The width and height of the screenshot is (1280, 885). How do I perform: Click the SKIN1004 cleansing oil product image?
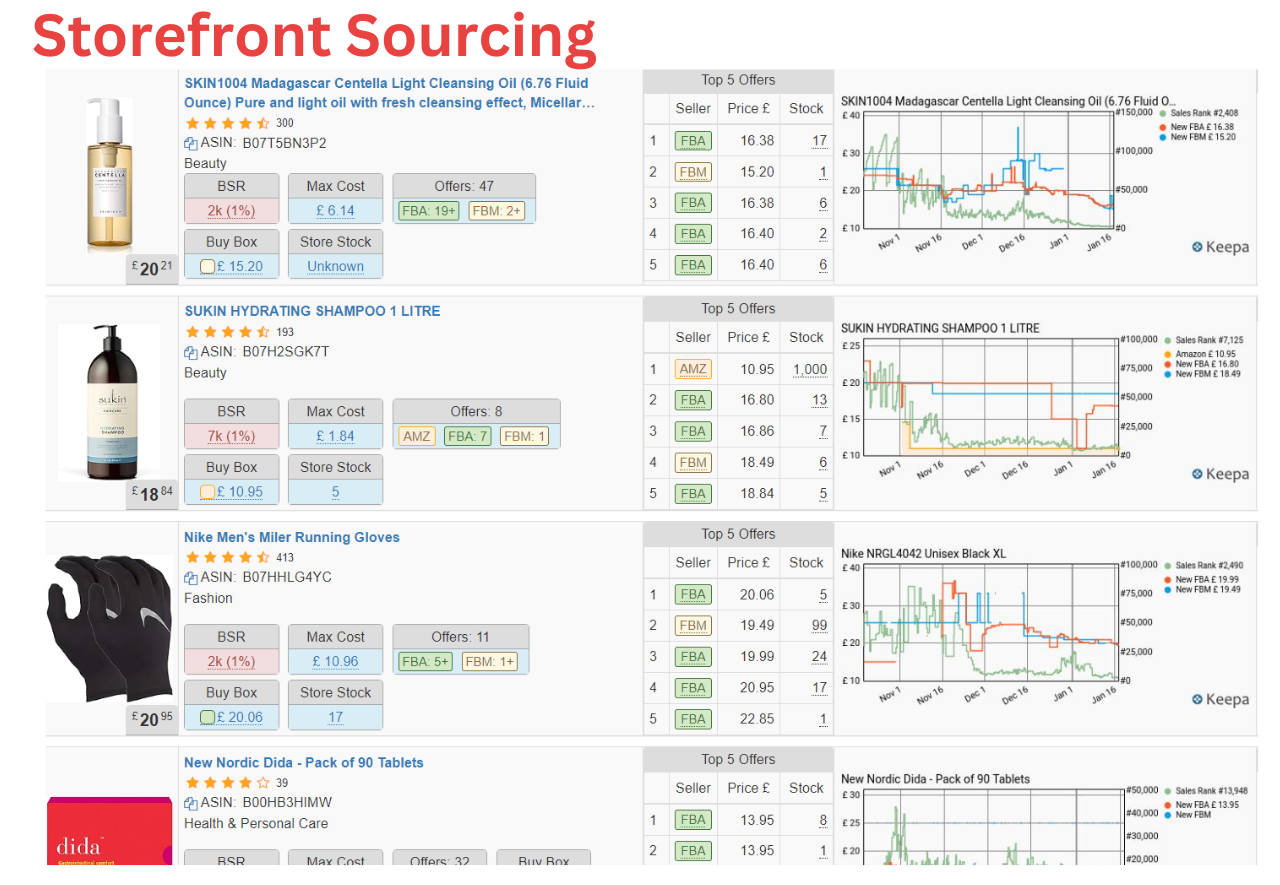(108, 174)
